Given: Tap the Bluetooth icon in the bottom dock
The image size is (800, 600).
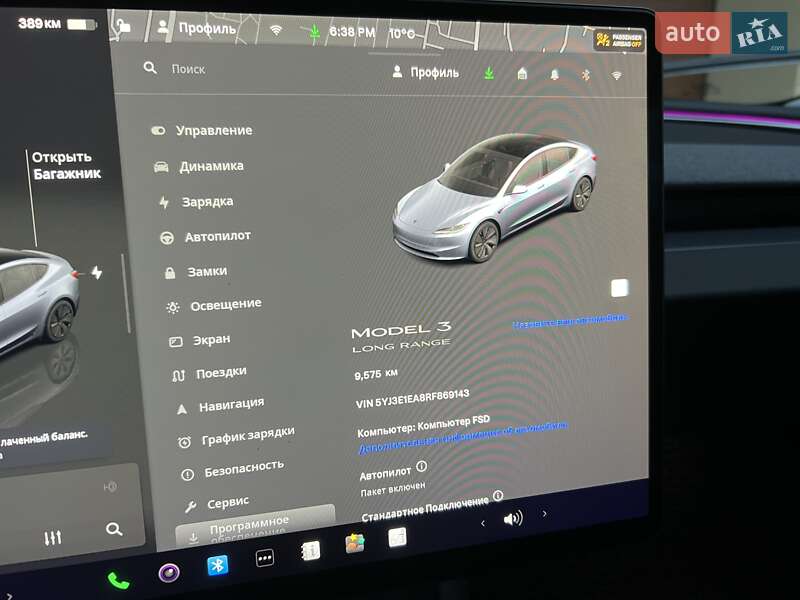Looking at the screenshot, I should [217, 565].
